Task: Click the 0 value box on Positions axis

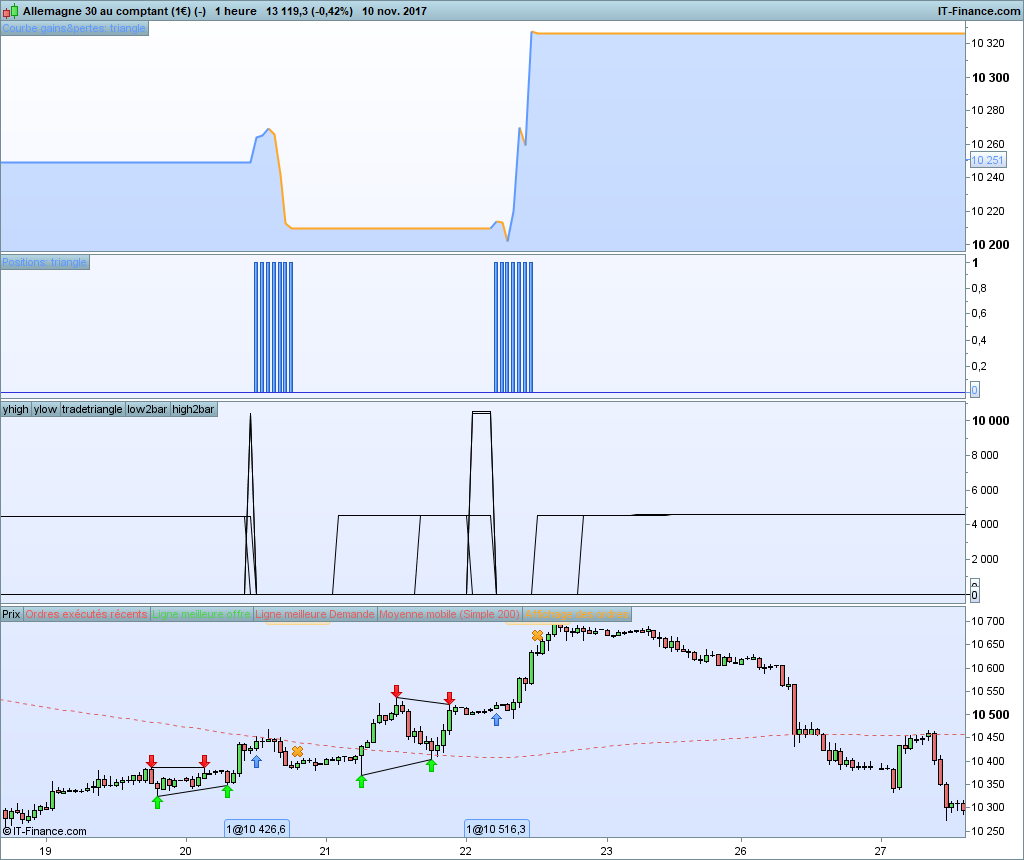Action: pyautogui.click(x=974, y=390)
